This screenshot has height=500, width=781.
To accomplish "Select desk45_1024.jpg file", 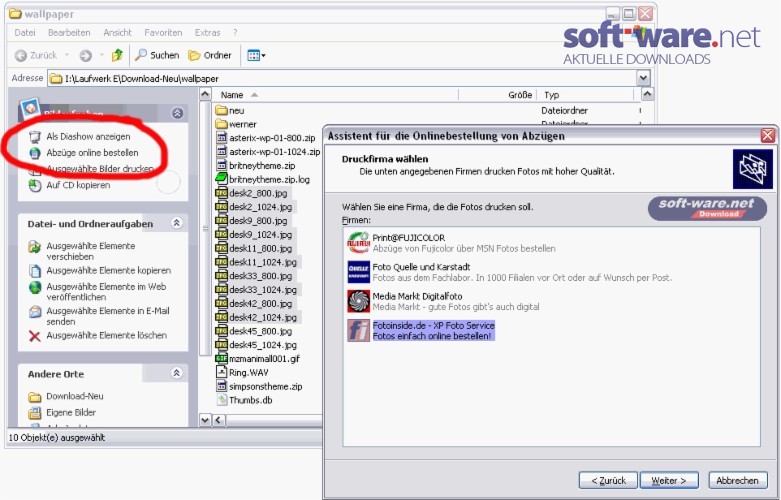I will (x=262, y=345).
